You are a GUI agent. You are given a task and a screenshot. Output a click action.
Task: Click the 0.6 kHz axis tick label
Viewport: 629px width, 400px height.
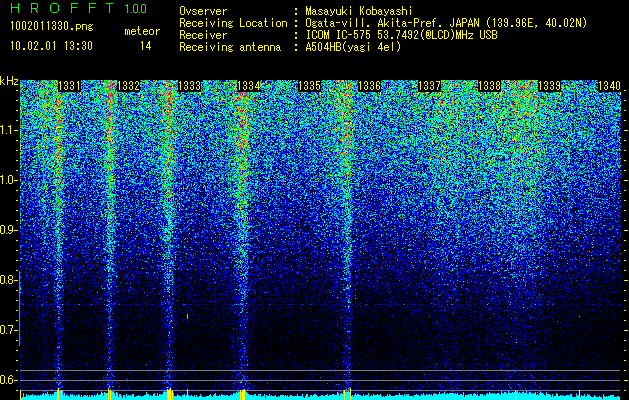click(9, 380)
